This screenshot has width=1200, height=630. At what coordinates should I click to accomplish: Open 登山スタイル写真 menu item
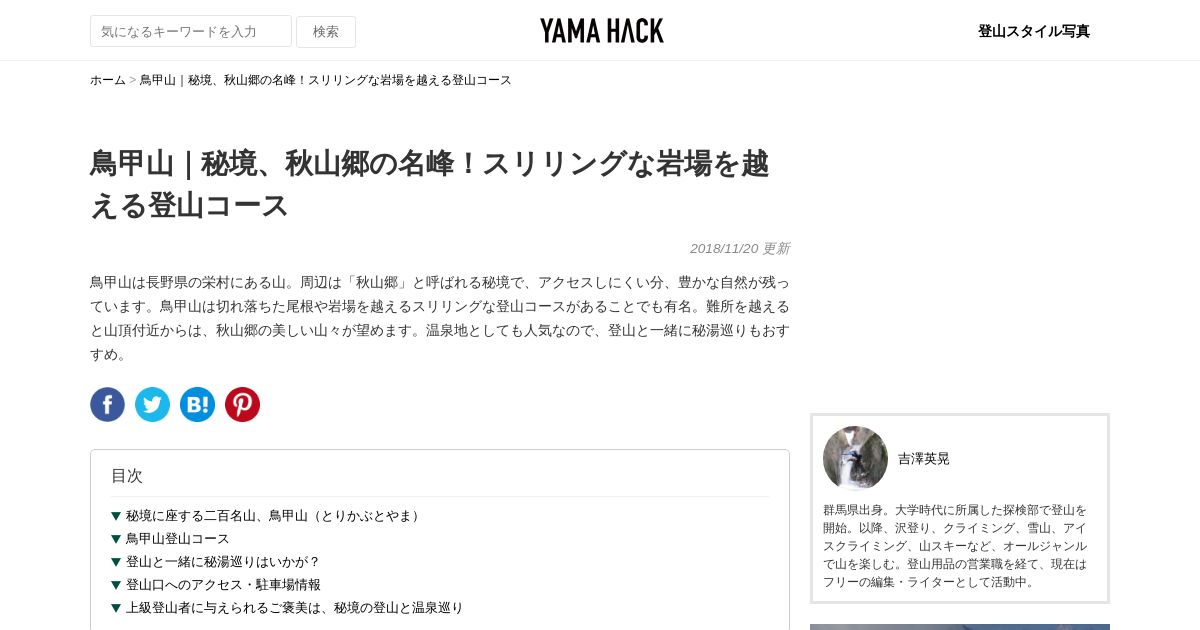[1034, 31]
